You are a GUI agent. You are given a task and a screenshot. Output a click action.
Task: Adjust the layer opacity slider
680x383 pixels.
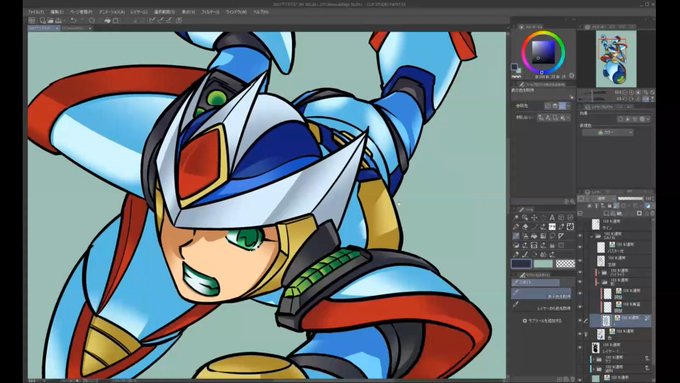[631, 198]
